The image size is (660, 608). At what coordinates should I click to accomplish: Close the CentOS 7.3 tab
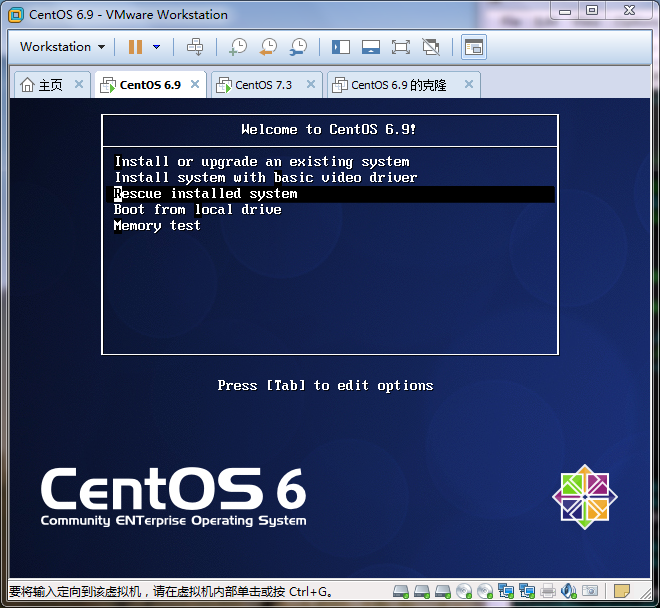click(311, 84)
